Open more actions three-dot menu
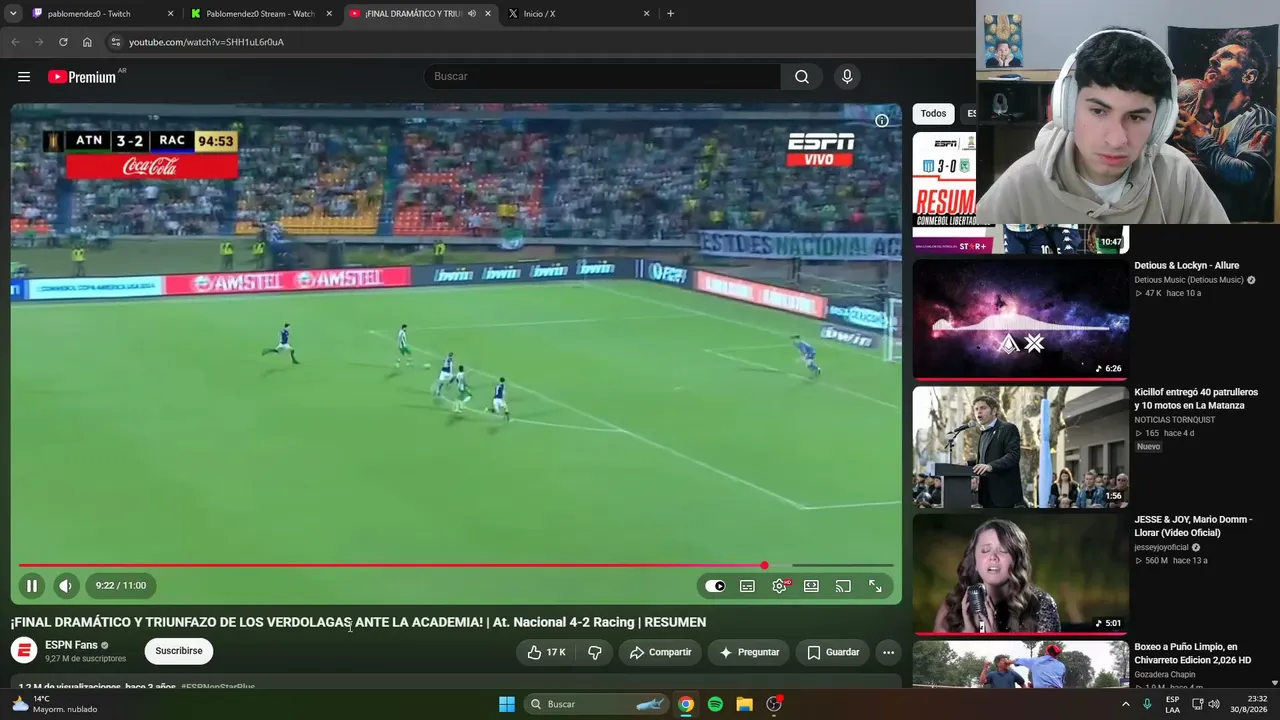This screenshot has height=720, width=1280. 888,652
